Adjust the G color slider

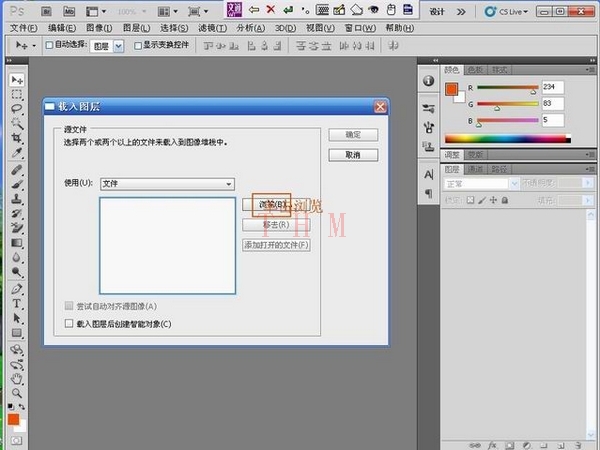(x=497, y=108)
